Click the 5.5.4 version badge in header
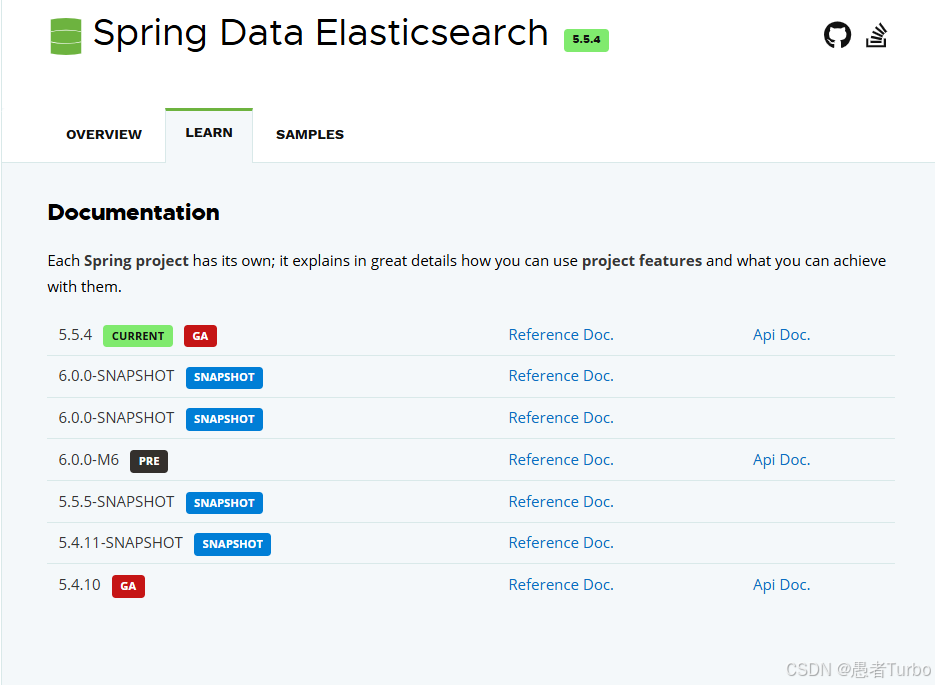Viewport: 935px width, 685px height. click(x=586, y=40)
